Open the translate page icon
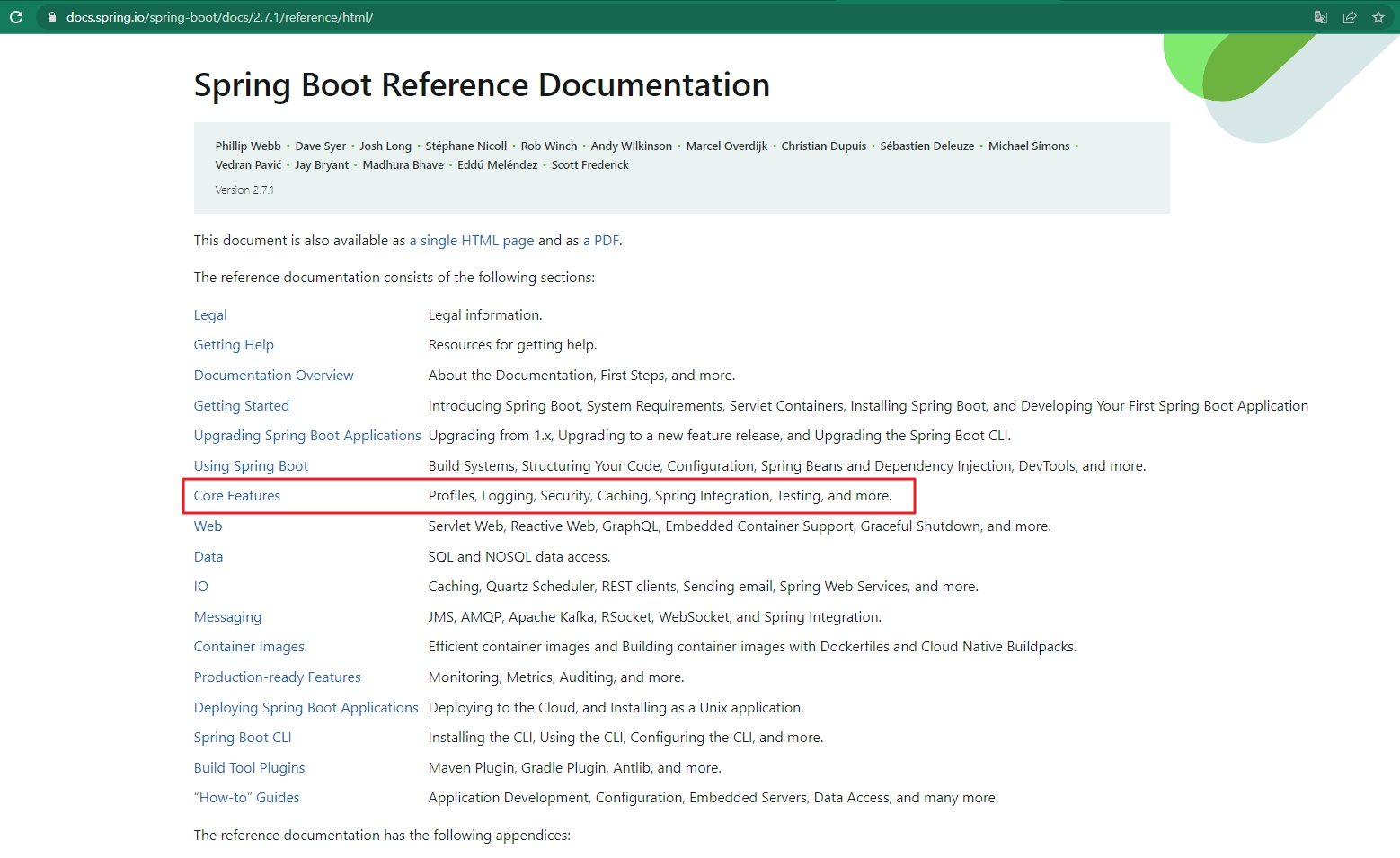Viewport: 1400px width, 858px height. pos(1321,17)
